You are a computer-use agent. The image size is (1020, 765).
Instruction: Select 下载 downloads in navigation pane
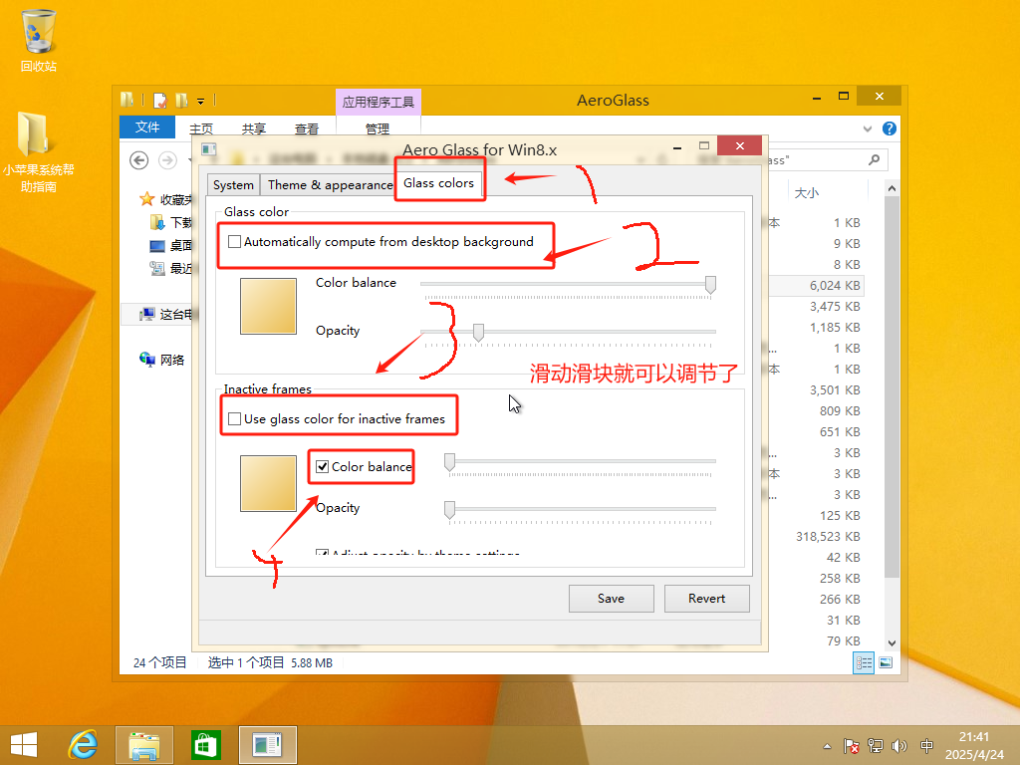171,222
